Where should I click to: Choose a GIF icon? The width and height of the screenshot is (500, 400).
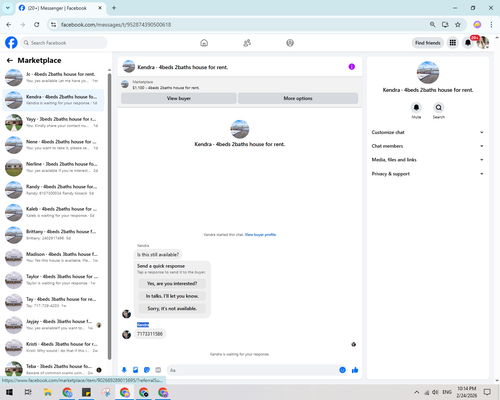[x=158, y=370]
